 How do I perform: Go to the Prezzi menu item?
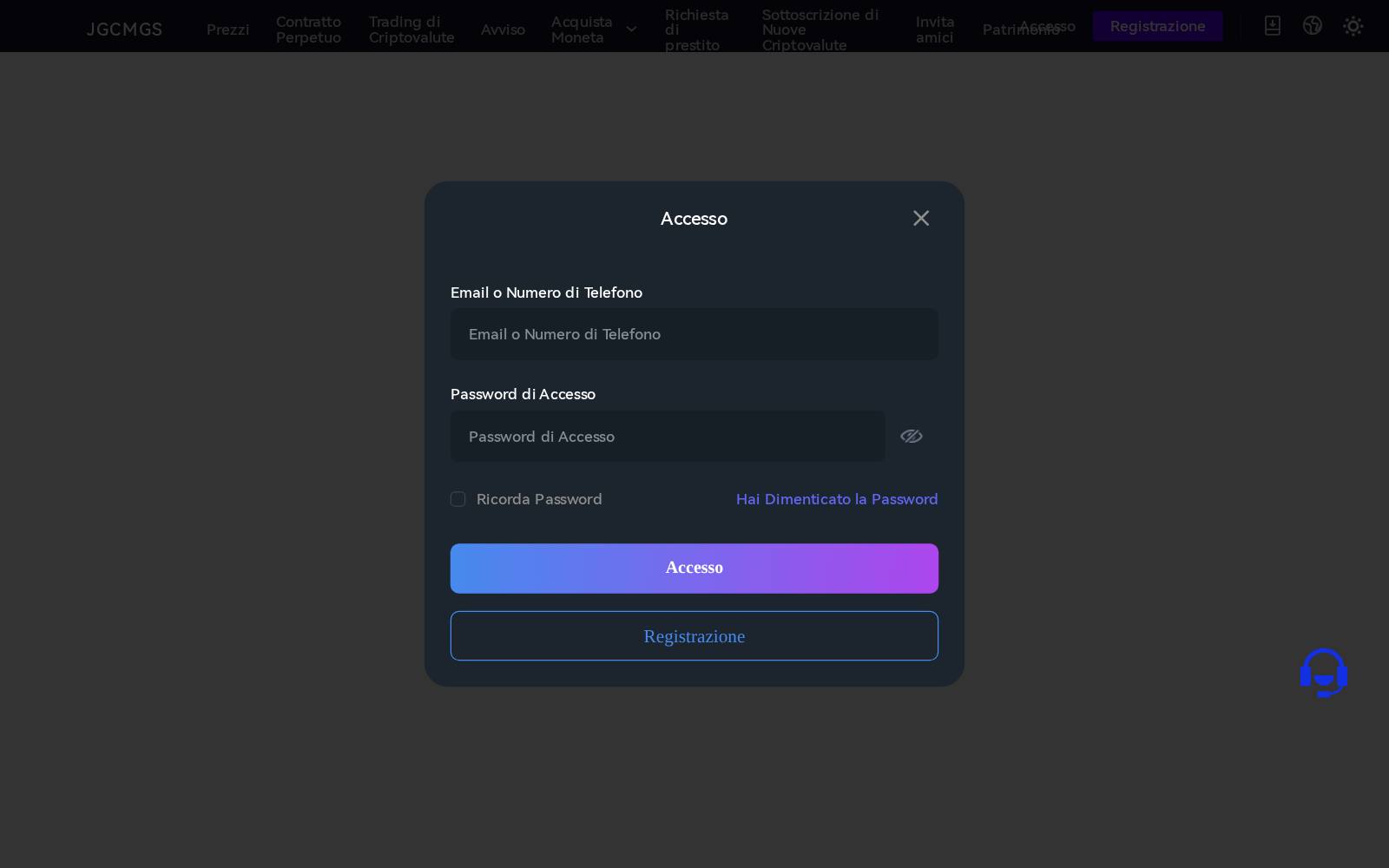point(227,30)
